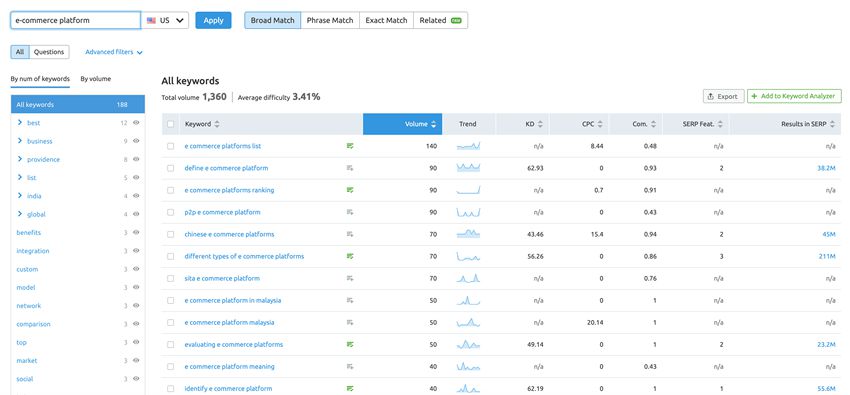Image resolution: width=850 pixels, height=395 pixels.
Task: Click analyzer icon for 'e commerce platforms ranking'
Action: (350, 190)
